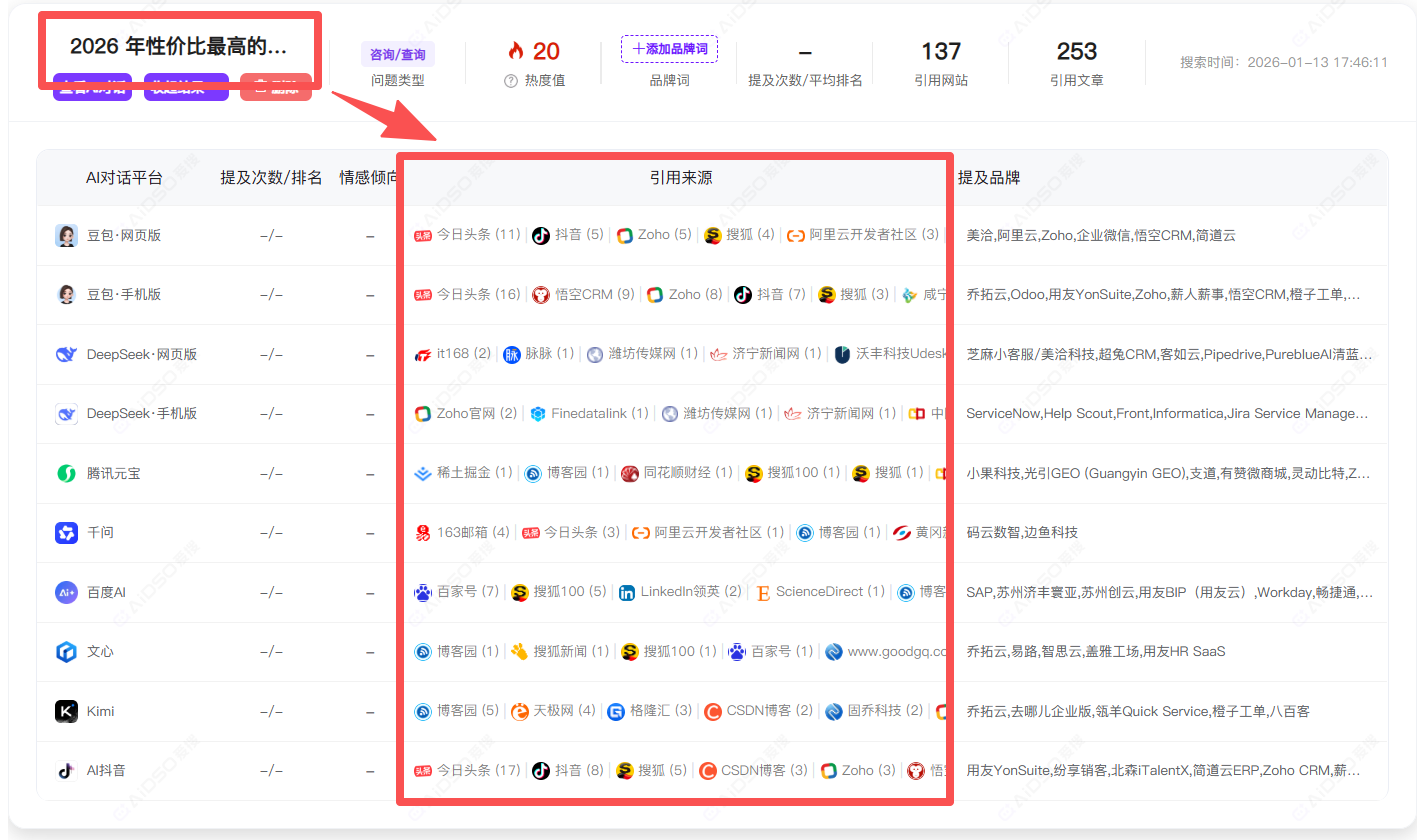Click the 豆包·网页版 avatar icon
The image size is (1424, 840).
66,236
